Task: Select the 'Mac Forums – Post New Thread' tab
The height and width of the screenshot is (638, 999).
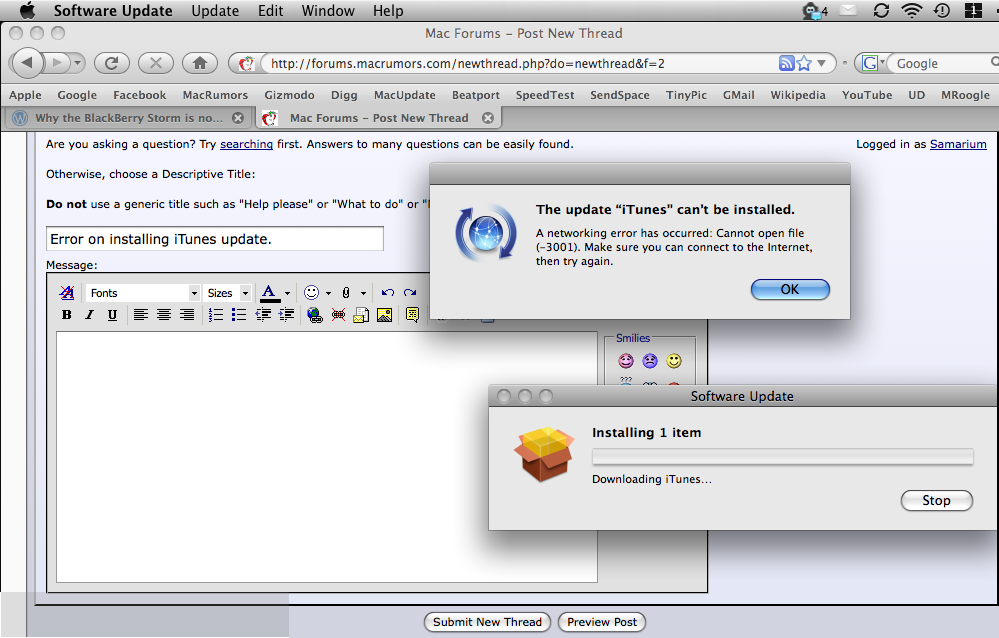Action: (x=379, y=118)
